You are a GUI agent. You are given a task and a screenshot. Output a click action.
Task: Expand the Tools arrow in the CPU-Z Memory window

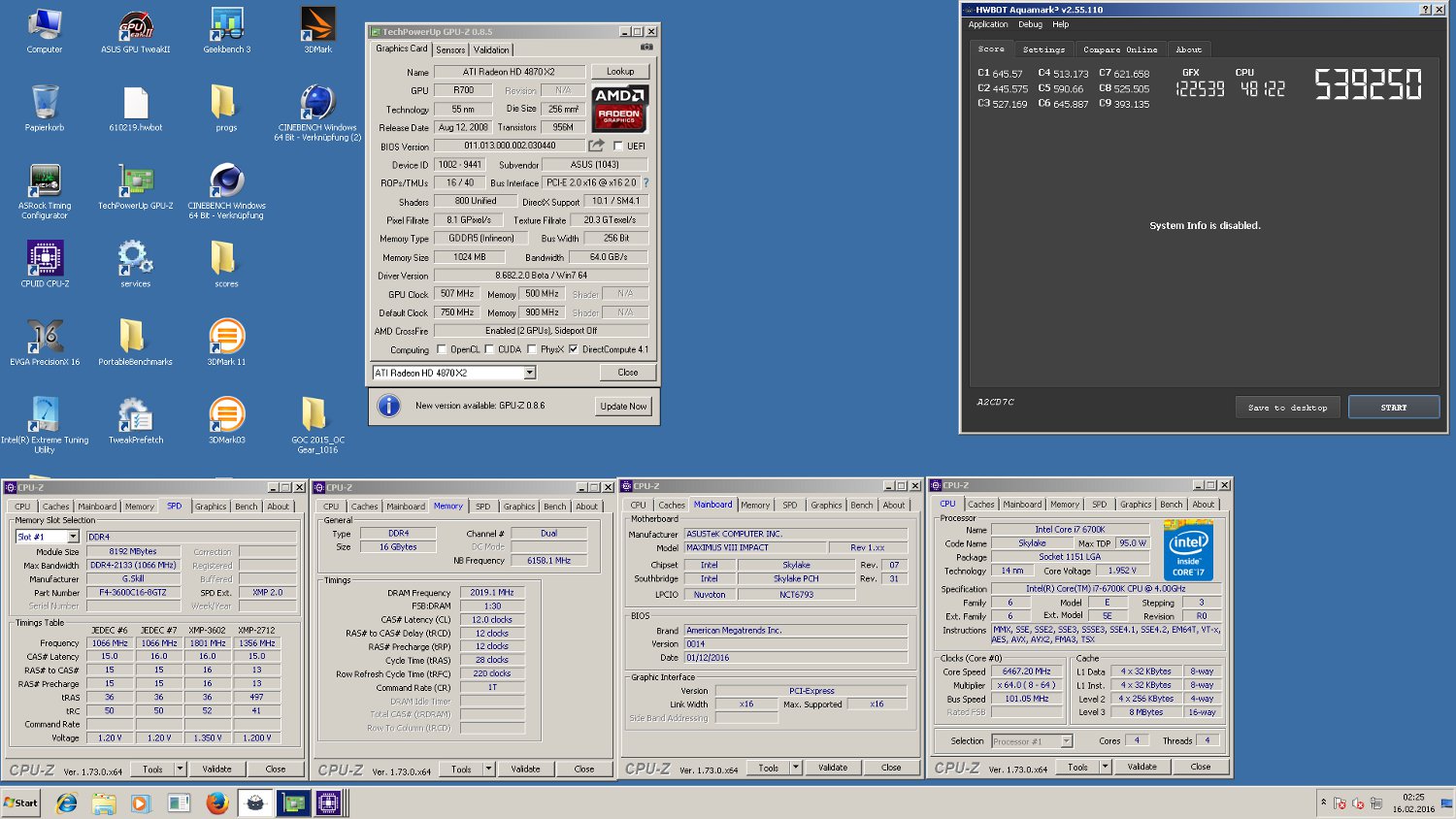tap(488, 769)
